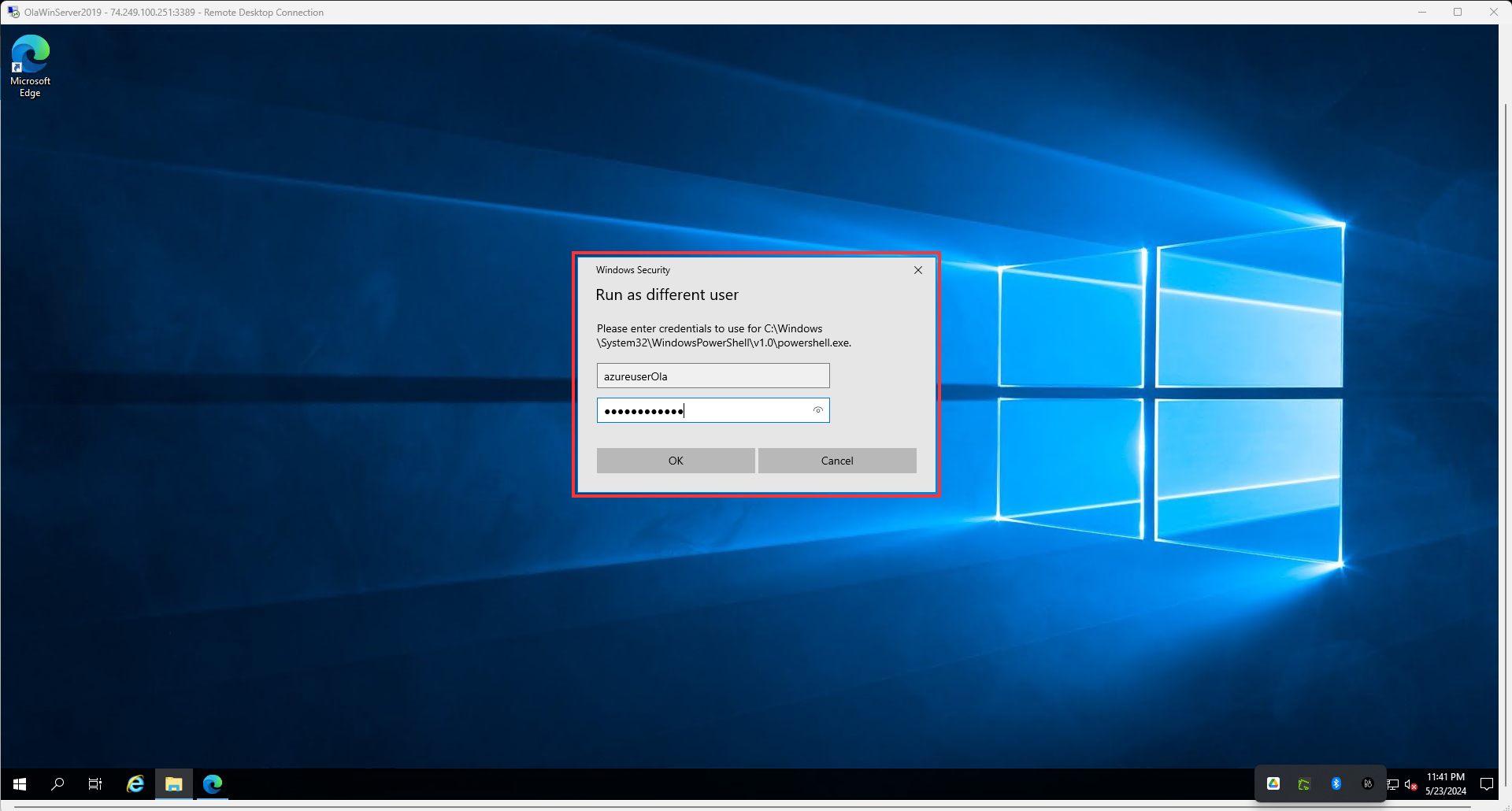Open the Remote Desktop window system menu icon
This screenshot has width=1512, height=811.
click(x=13, y=12)
